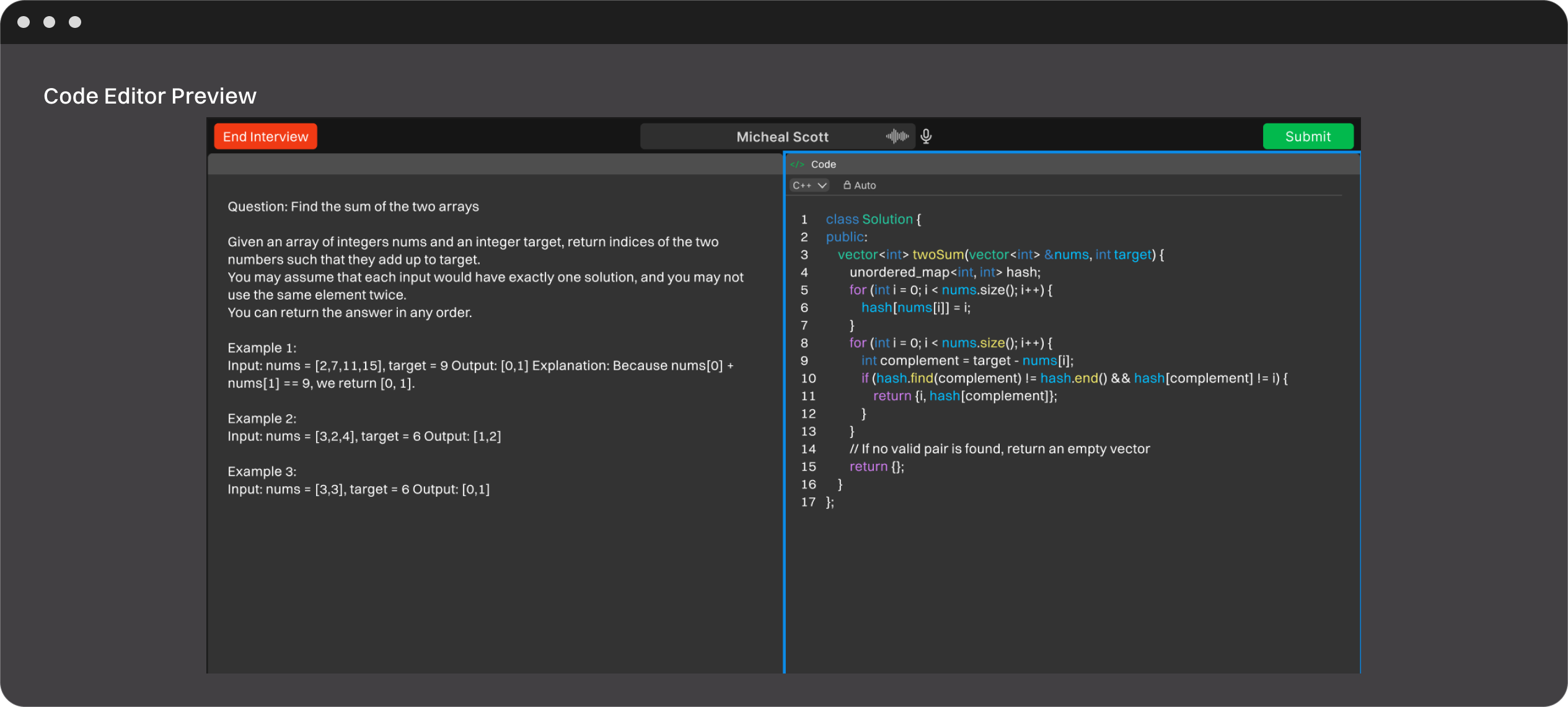Click the code brackets icon
Image resolution: width=1568 pixels, height=707 pixels.
tap(797, 164)
